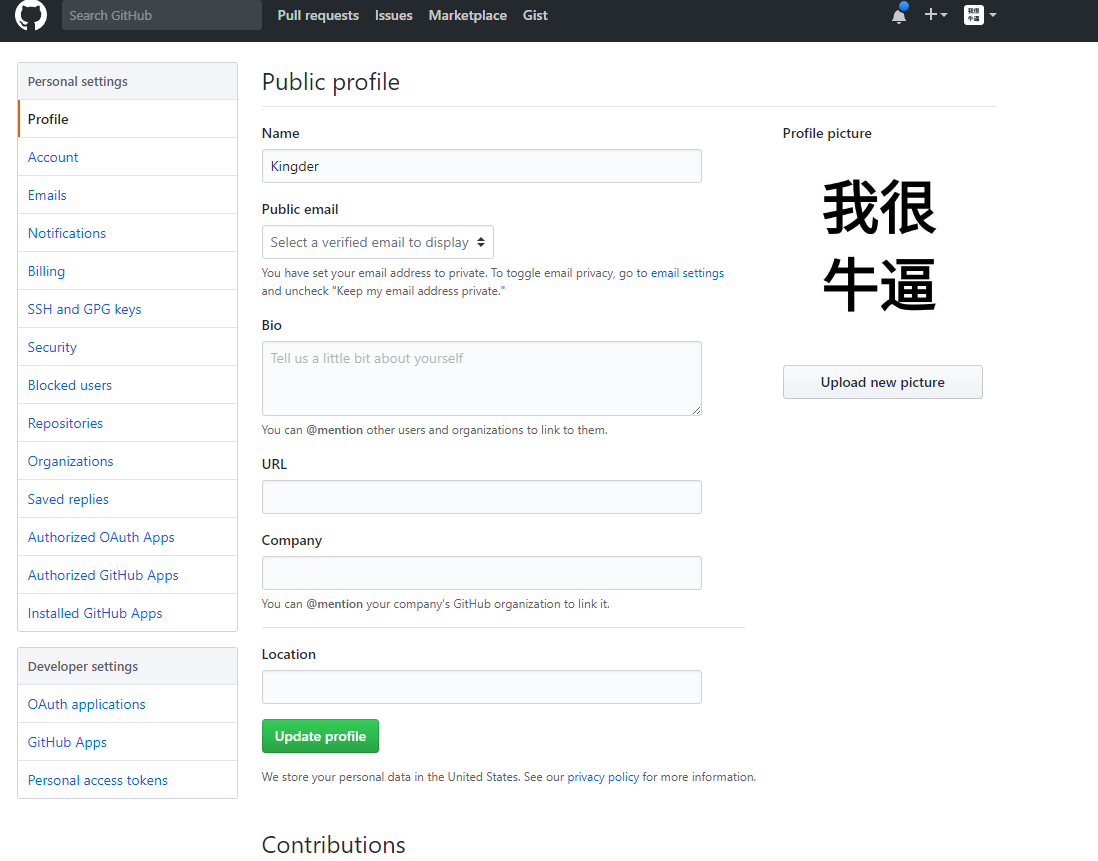This screenshot has height=861, width=1098.
Task: Open Authorized OAuth Apps page
Action: pyautogui.click(x=127, y=537)
